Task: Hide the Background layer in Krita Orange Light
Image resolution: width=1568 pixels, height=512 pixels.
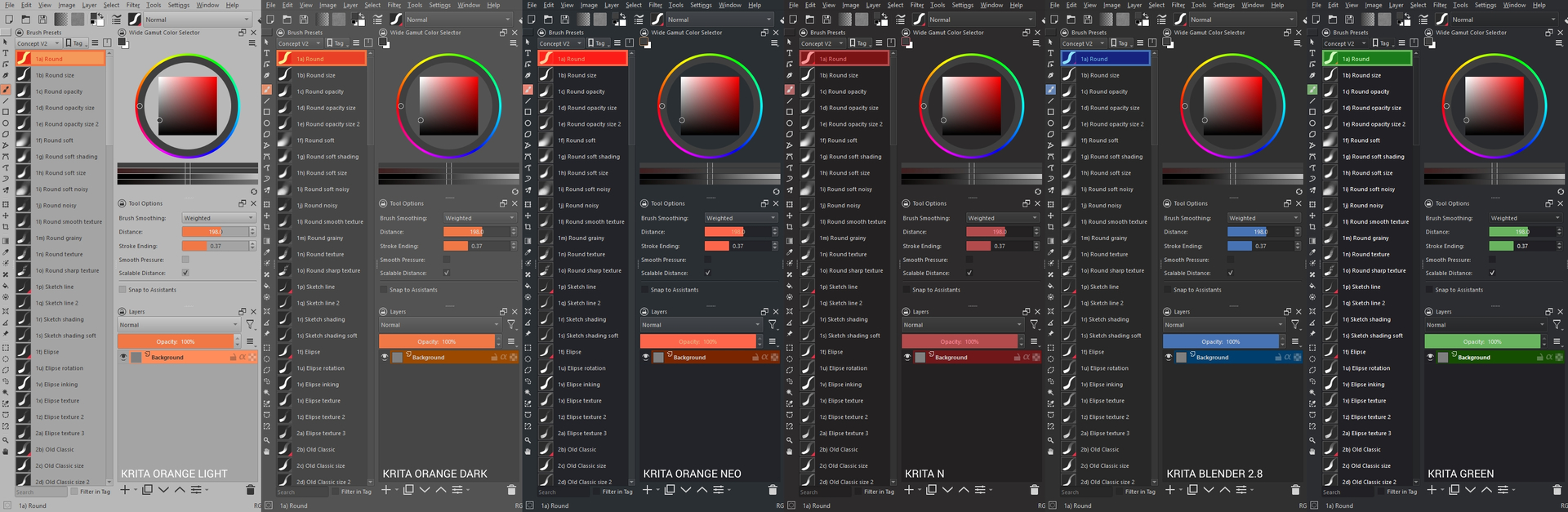Action: (123, 358)
